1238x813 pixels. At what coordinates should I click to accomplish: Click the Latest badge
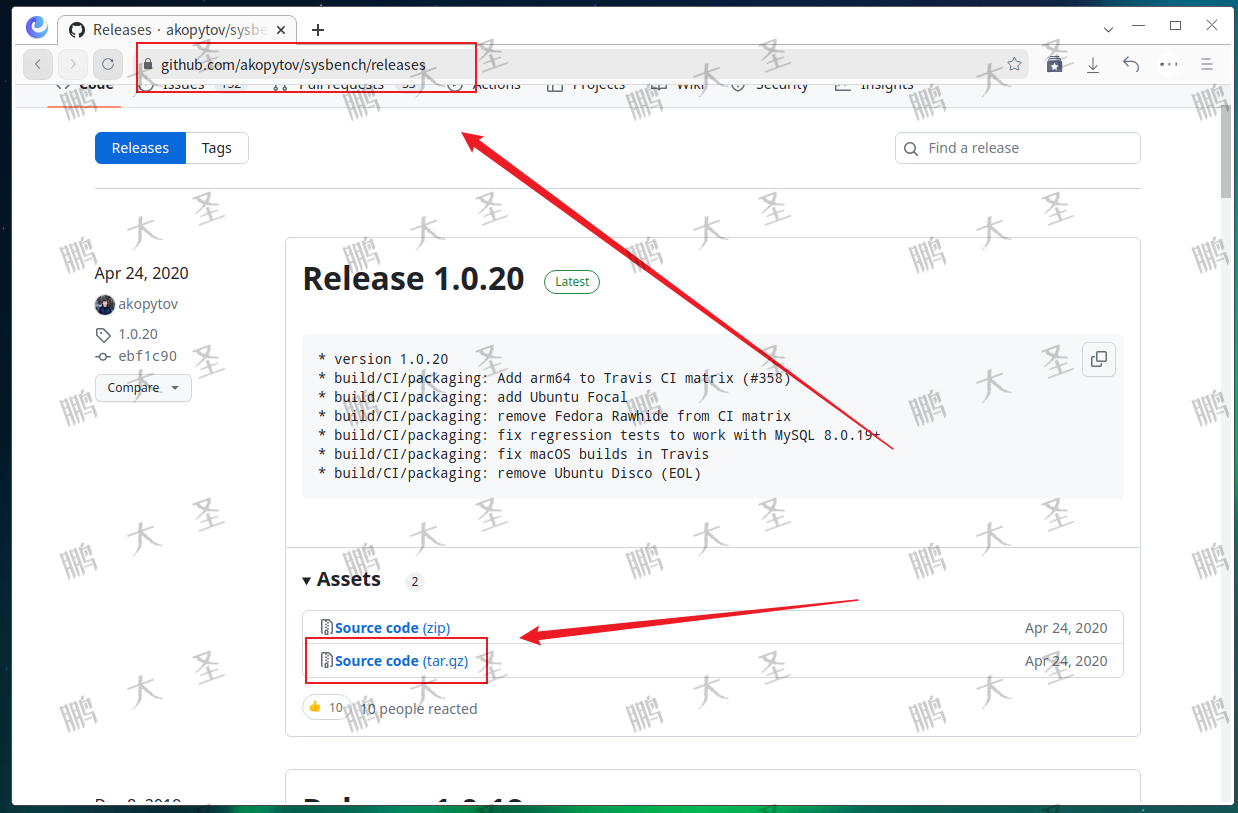coord(572,282)
